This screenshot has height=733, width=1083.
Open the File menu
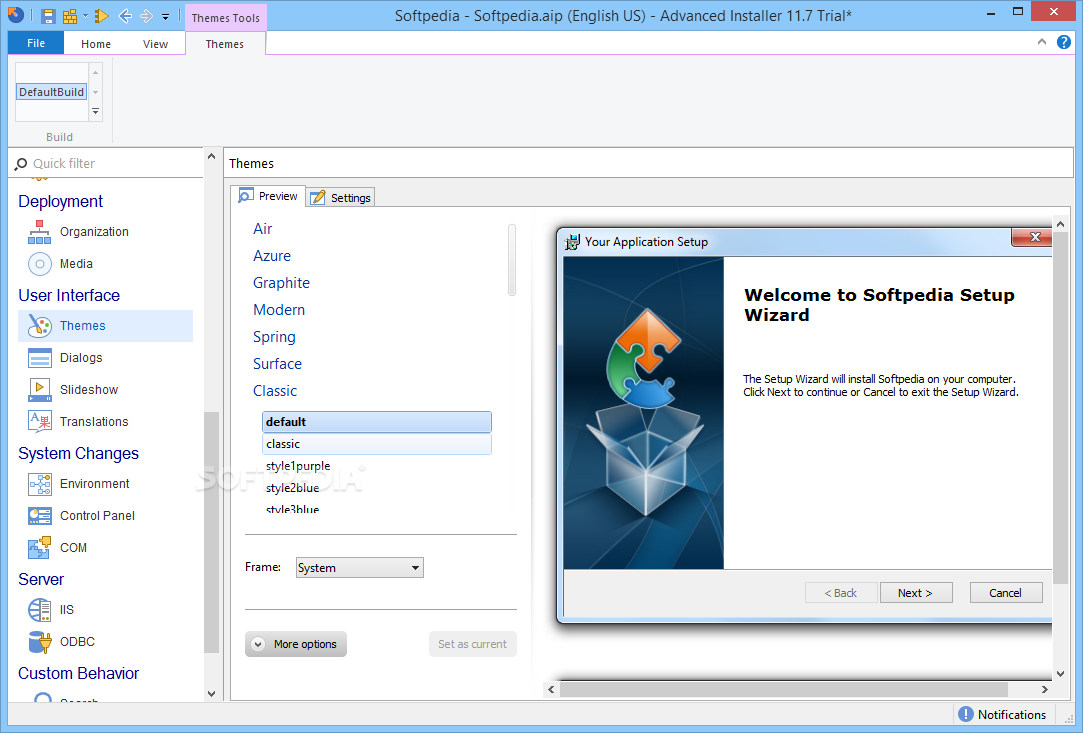[x=36, y=44]
